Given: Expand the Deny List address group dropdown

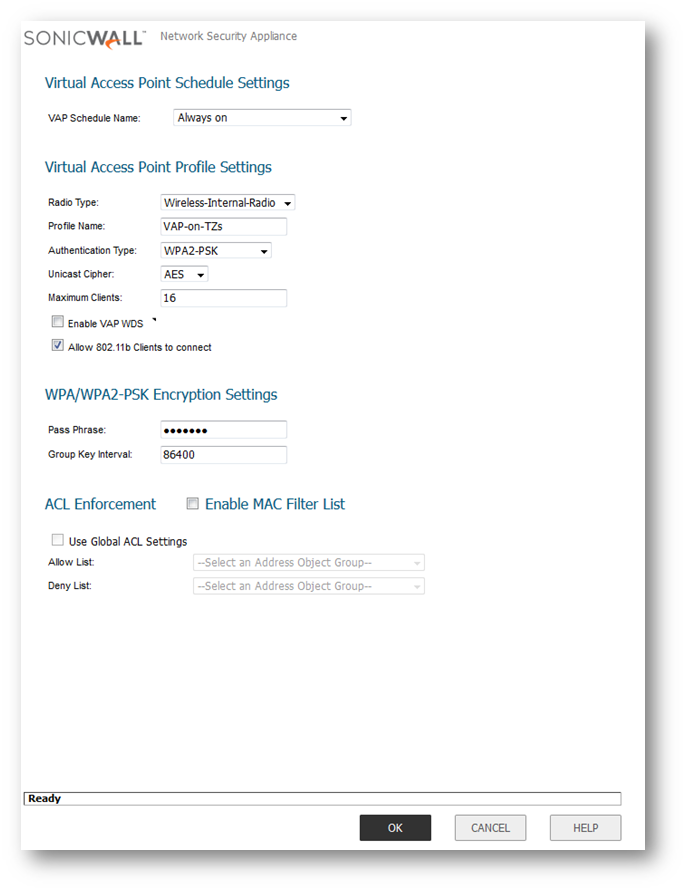Looking at the screenshot, I should (308, 586).
